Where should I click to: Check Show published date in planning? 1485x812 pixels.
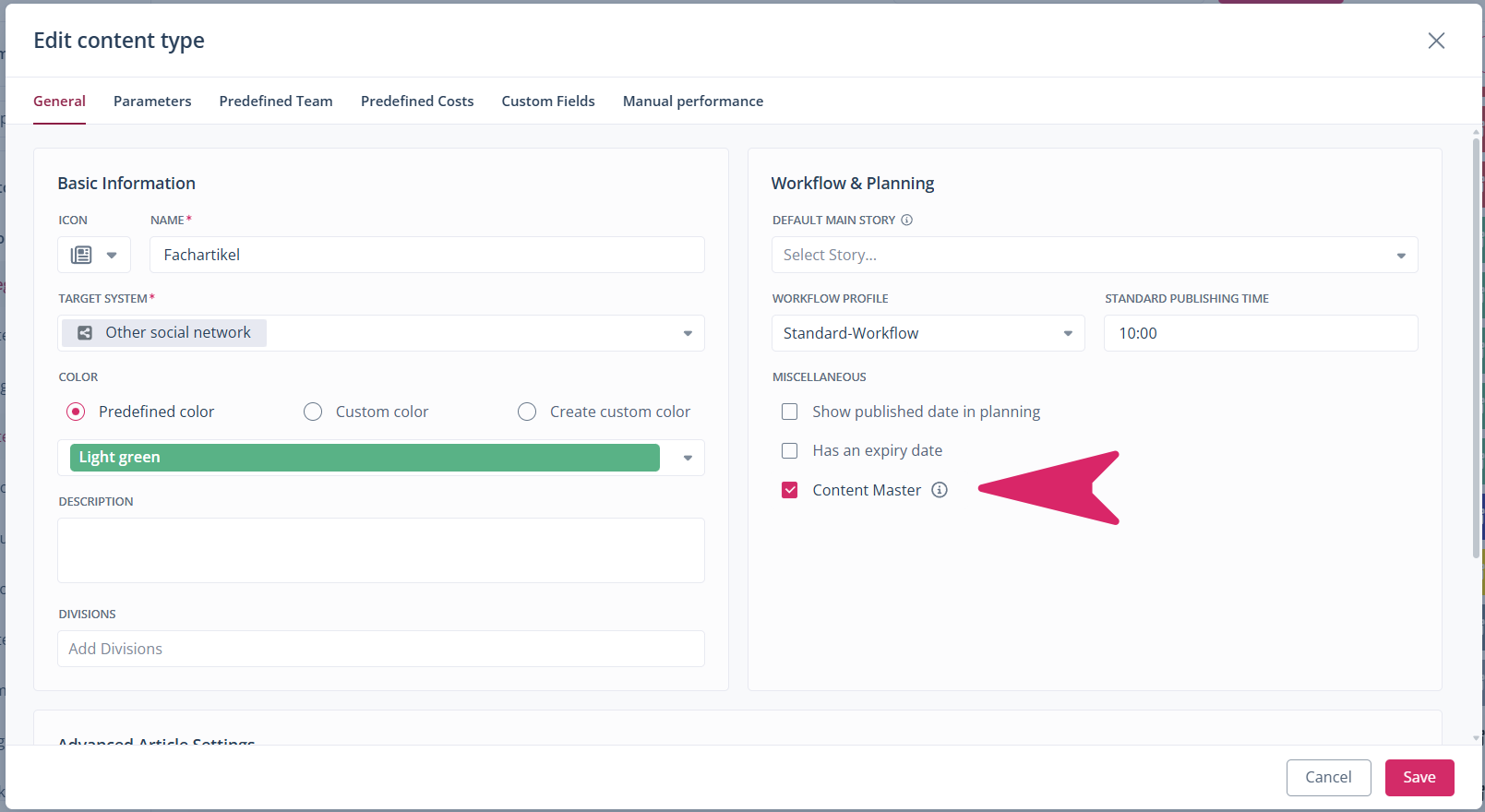789,412
